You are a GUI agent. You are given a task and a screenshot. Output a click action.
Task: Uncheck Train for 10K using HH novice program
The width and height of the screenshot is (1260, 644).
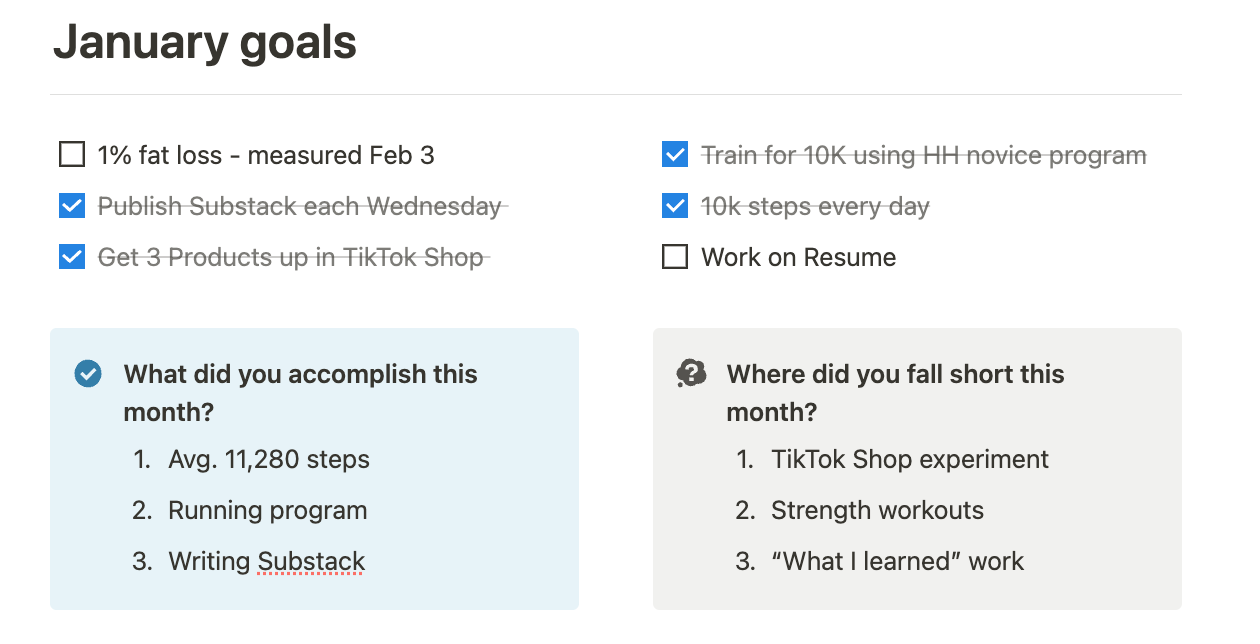(675, 155)
